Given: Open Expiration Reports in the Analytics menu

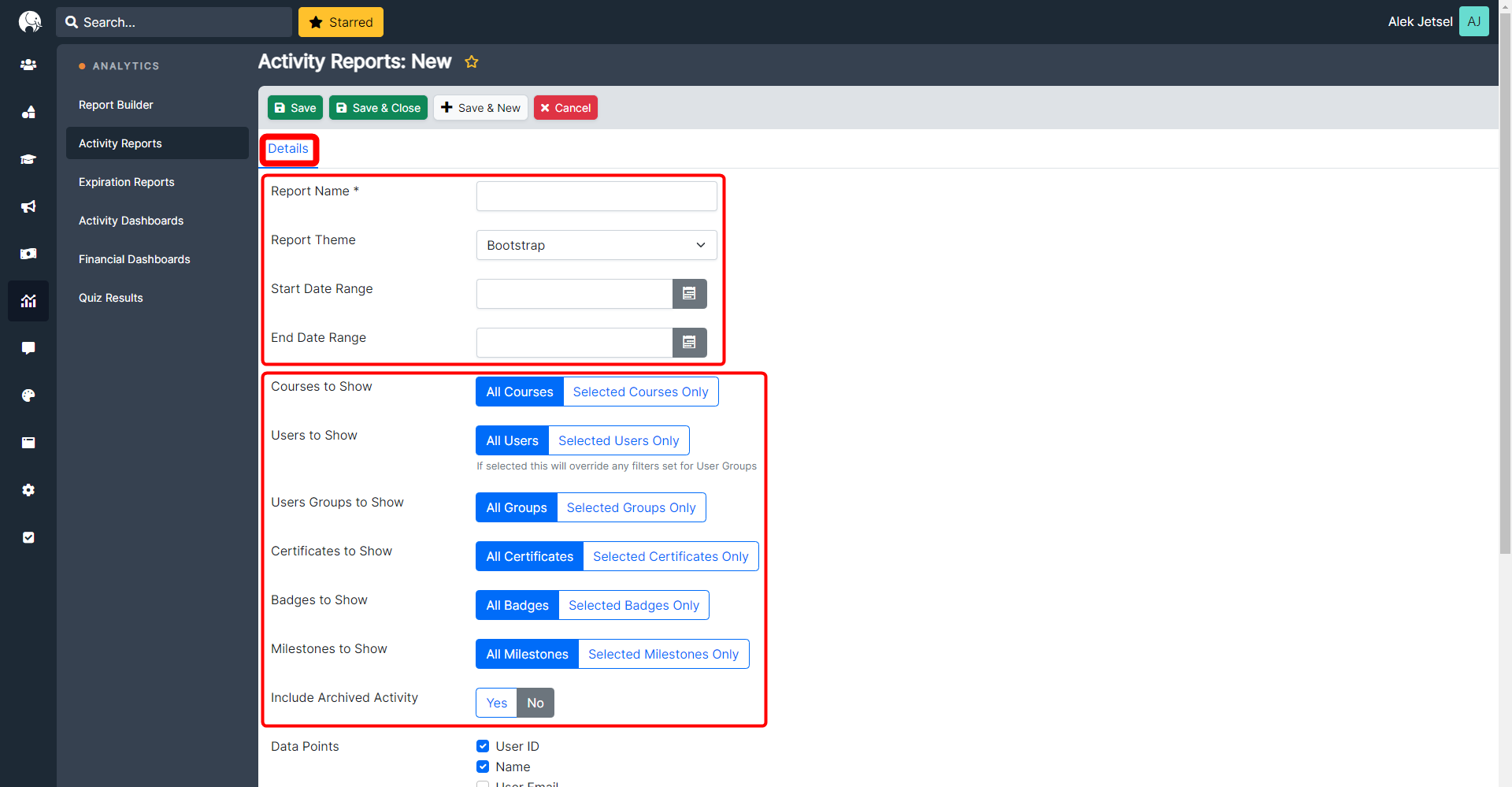Looking at the screenshot, I should click(126, 182).
